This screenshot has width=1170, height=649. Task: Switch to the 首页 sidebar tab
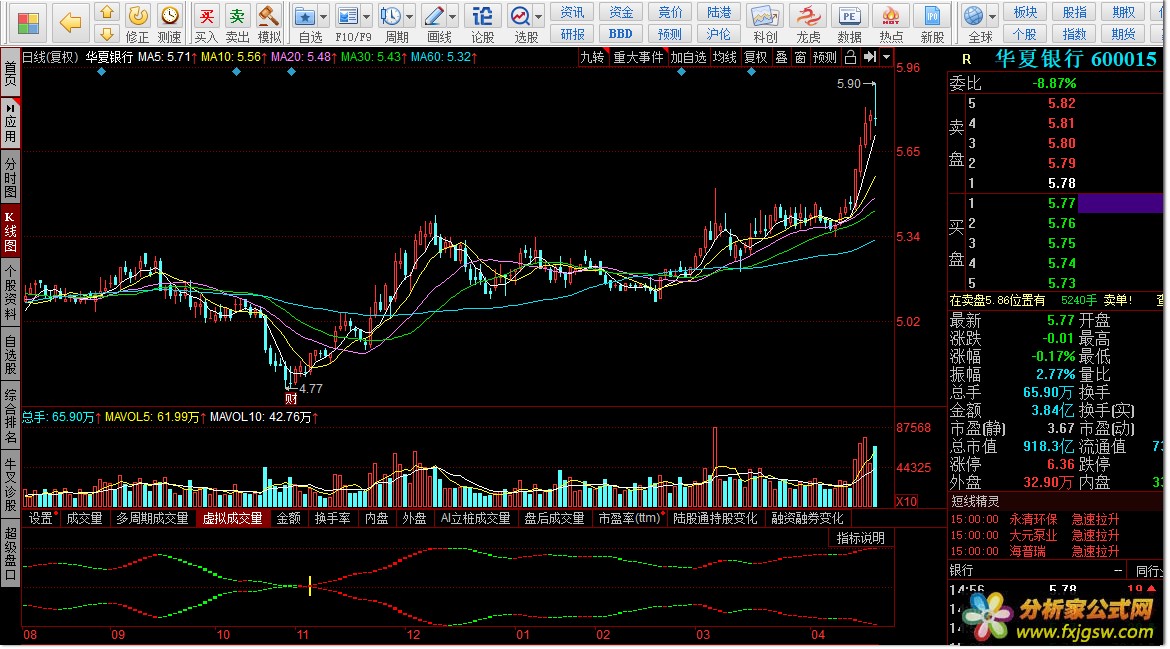(10, 75)
